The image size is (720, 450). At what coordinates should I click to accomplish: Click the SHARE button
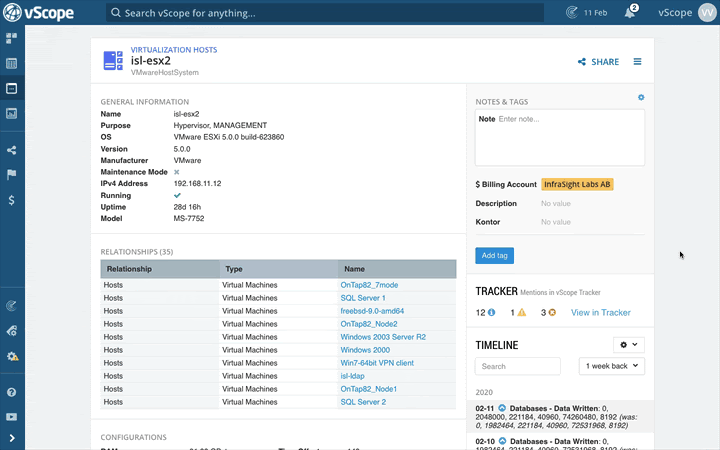(x=598, y=62)
